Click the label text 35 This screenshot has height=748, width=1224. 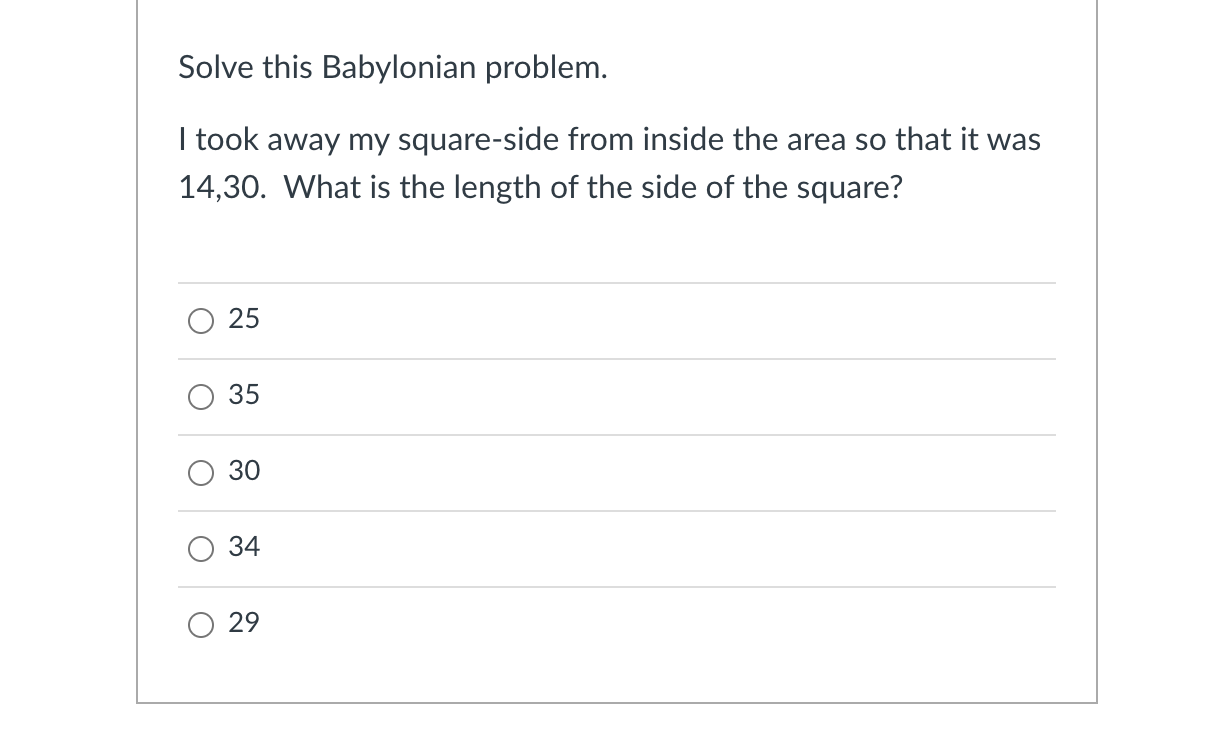click(x=244, y=396)
